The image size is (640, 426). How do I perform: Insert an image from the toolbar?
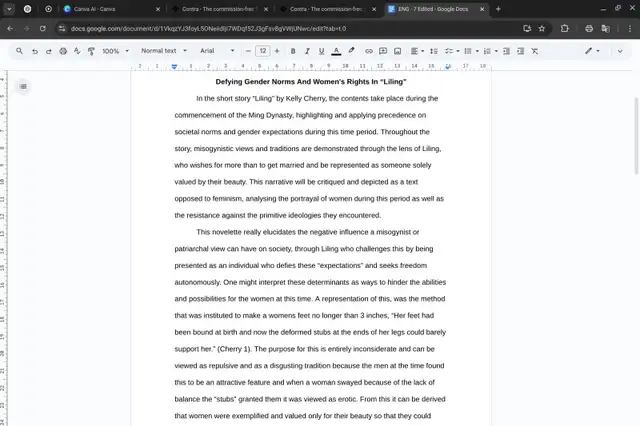tap(397, 51)
